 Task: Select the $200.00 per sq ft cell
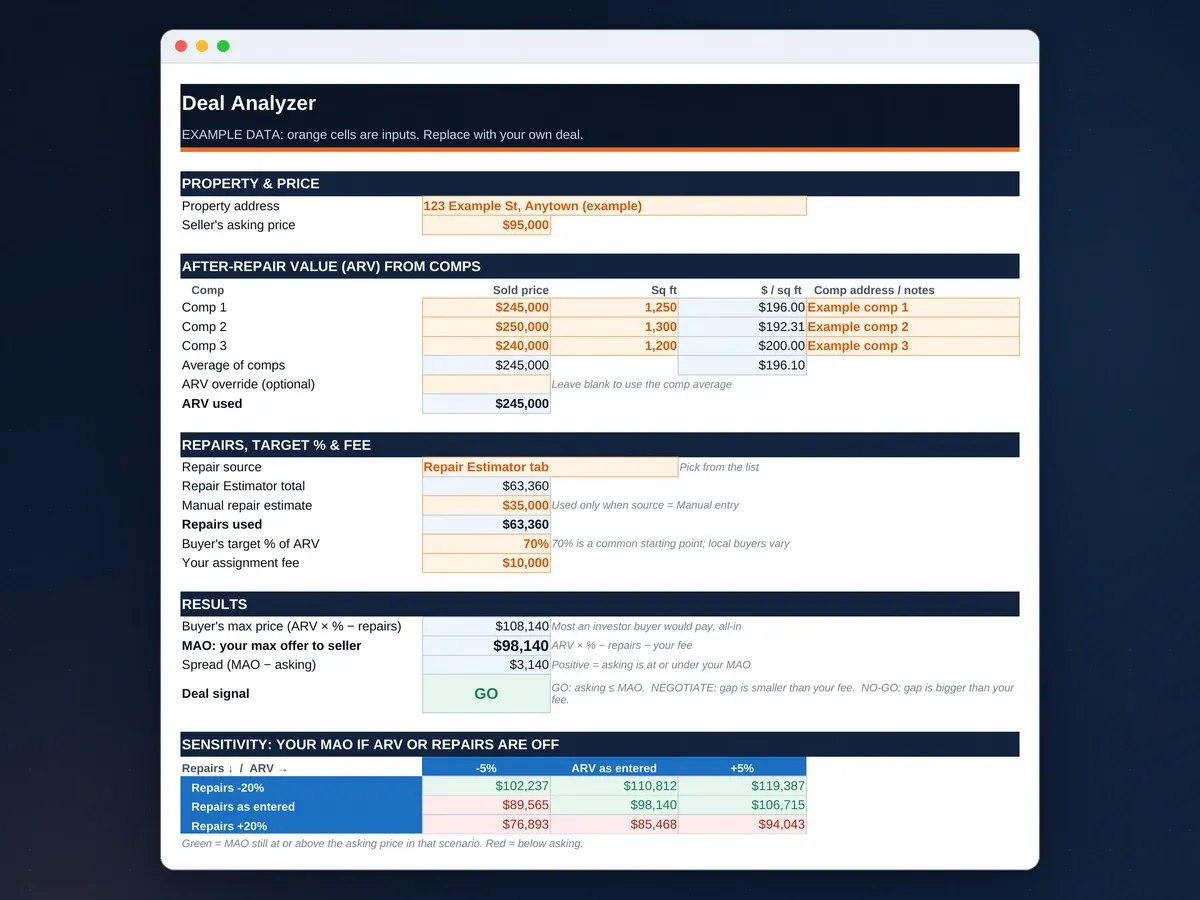point(742,346)
